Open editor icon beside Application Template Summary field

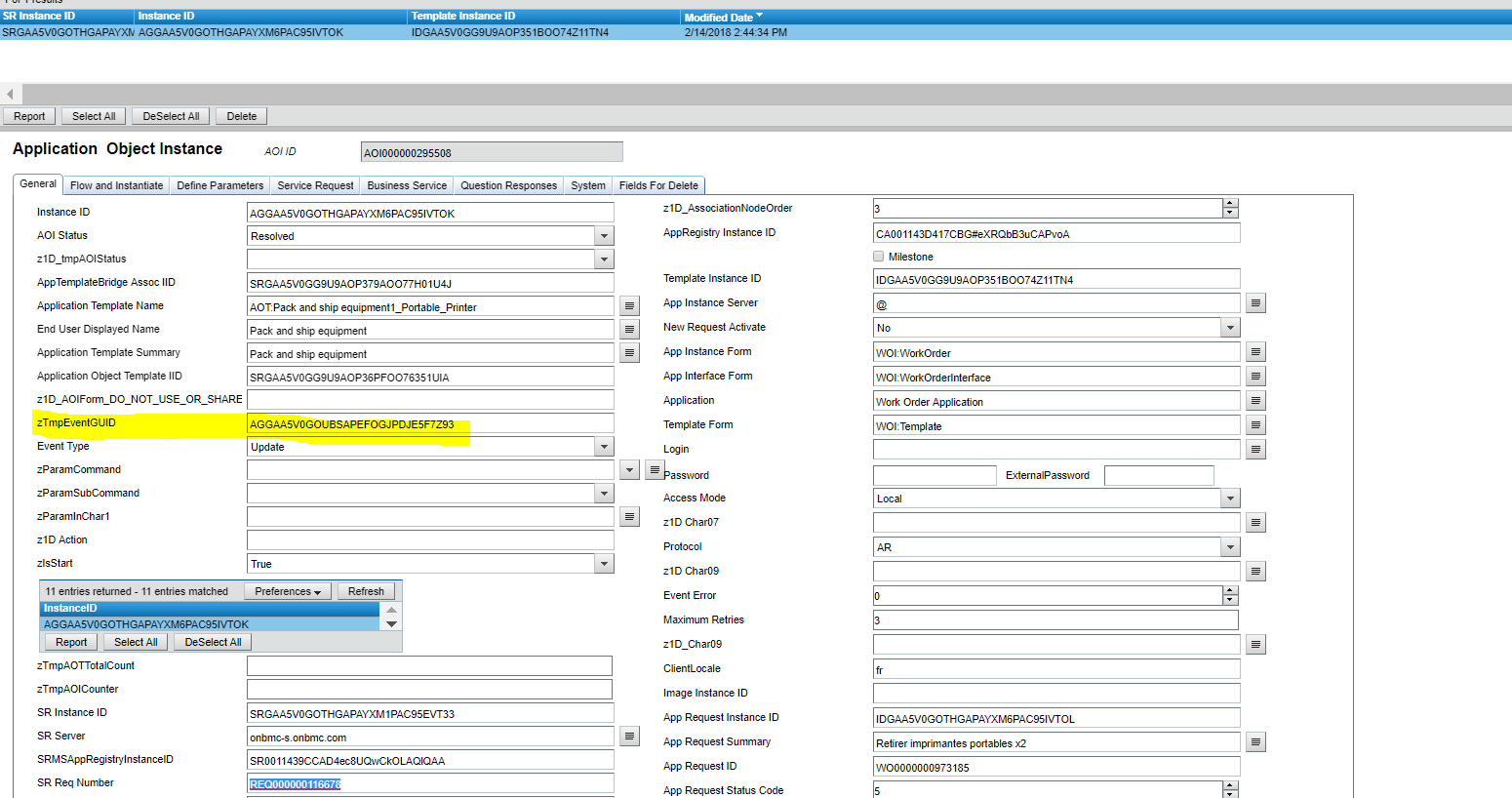pos(630,353)
